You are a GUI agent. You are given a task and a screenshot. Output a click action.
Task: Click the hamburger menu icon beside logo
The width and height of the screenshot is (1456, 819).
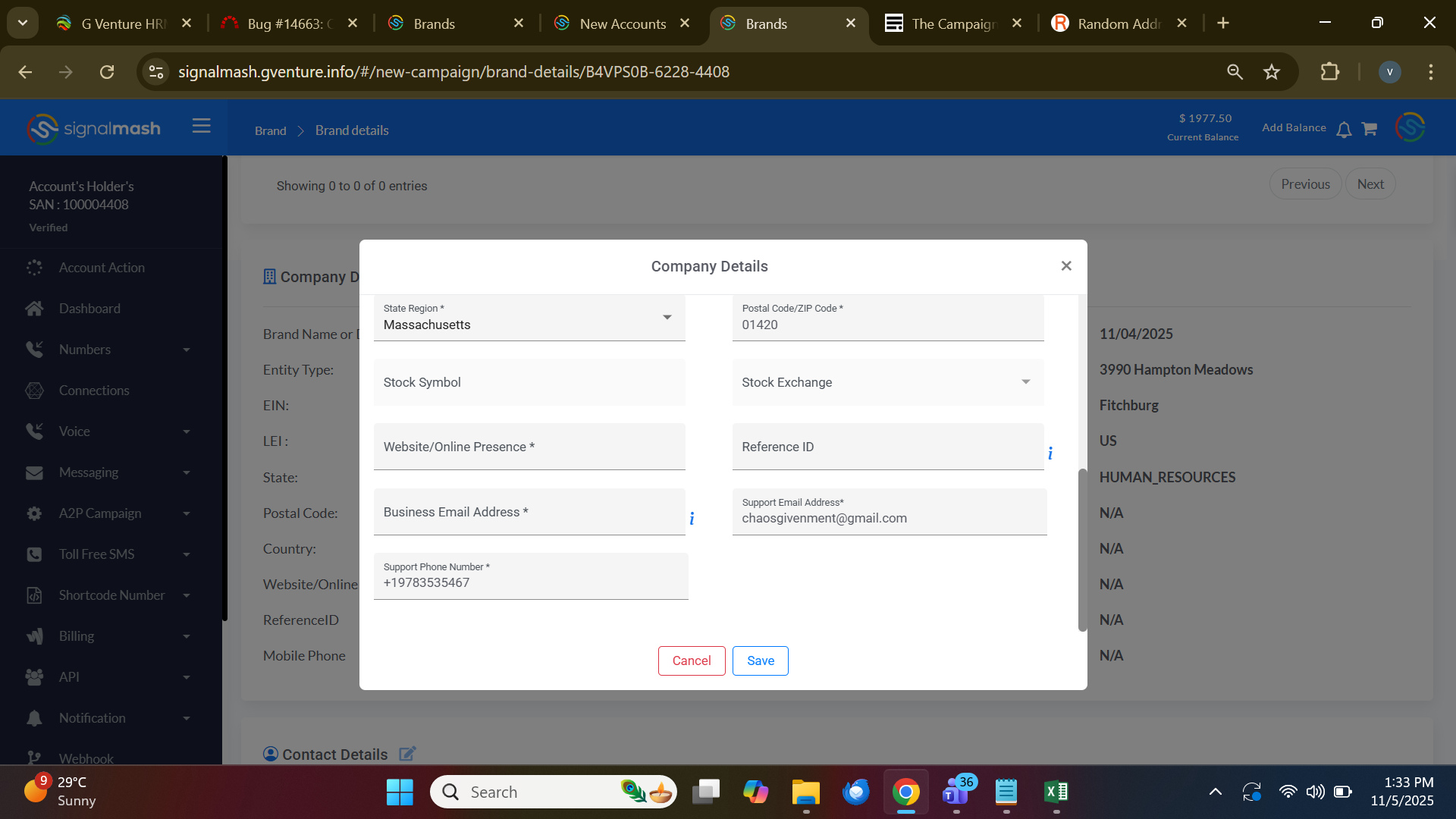click(x=201, y=126)
